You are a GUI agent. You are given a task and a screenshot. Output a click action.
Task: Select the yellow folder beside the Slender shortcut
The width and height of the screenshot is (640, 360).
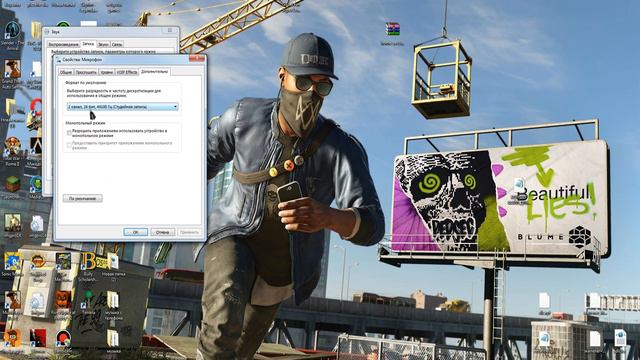click(37, 31)
